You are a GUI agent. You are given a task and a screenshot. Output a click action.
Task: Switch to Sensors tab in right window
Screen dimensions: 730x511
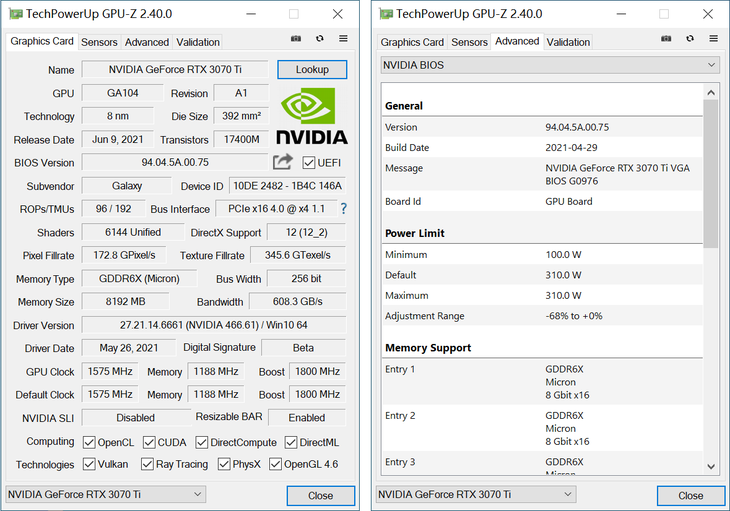[469, 42]
